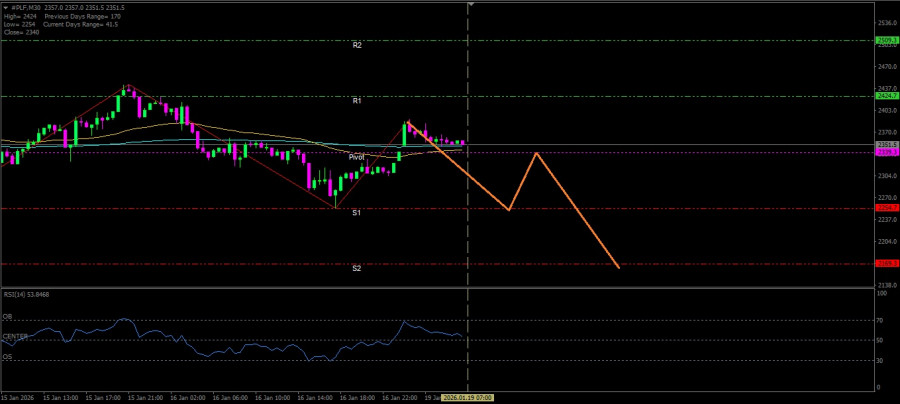Viewport: 900px width, 404px height.
Task: Click the 2403.0 price scale value
Action: pyautogui.click(x=888, y=111)
